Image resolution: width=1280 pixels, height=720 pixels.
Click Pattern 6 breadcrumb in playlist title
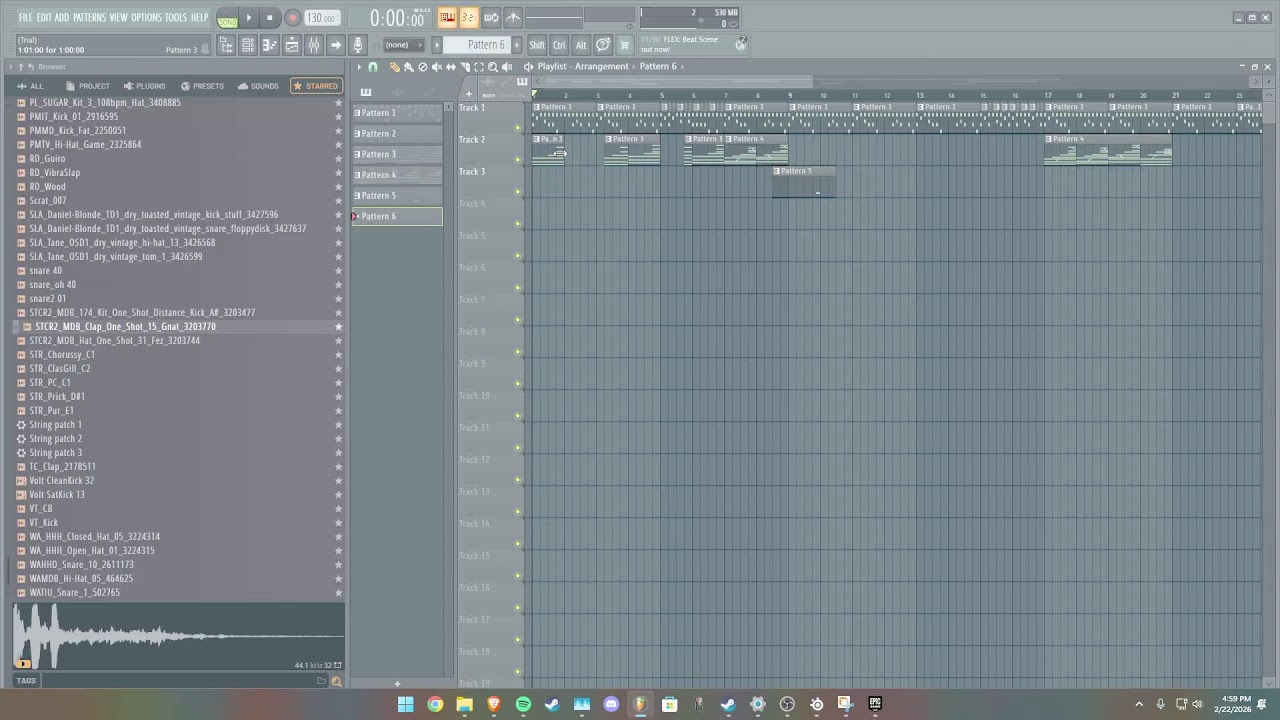coord(658,67)
